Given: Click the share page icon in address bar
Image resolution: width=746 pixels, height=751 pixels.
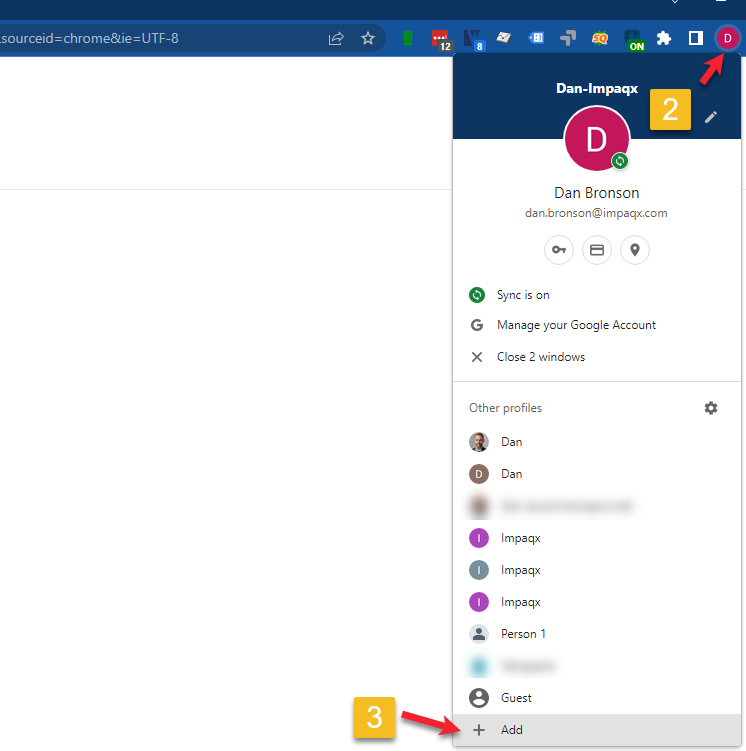Looking at the screenshot, I should pyautogui.click(x=336, y=39).
